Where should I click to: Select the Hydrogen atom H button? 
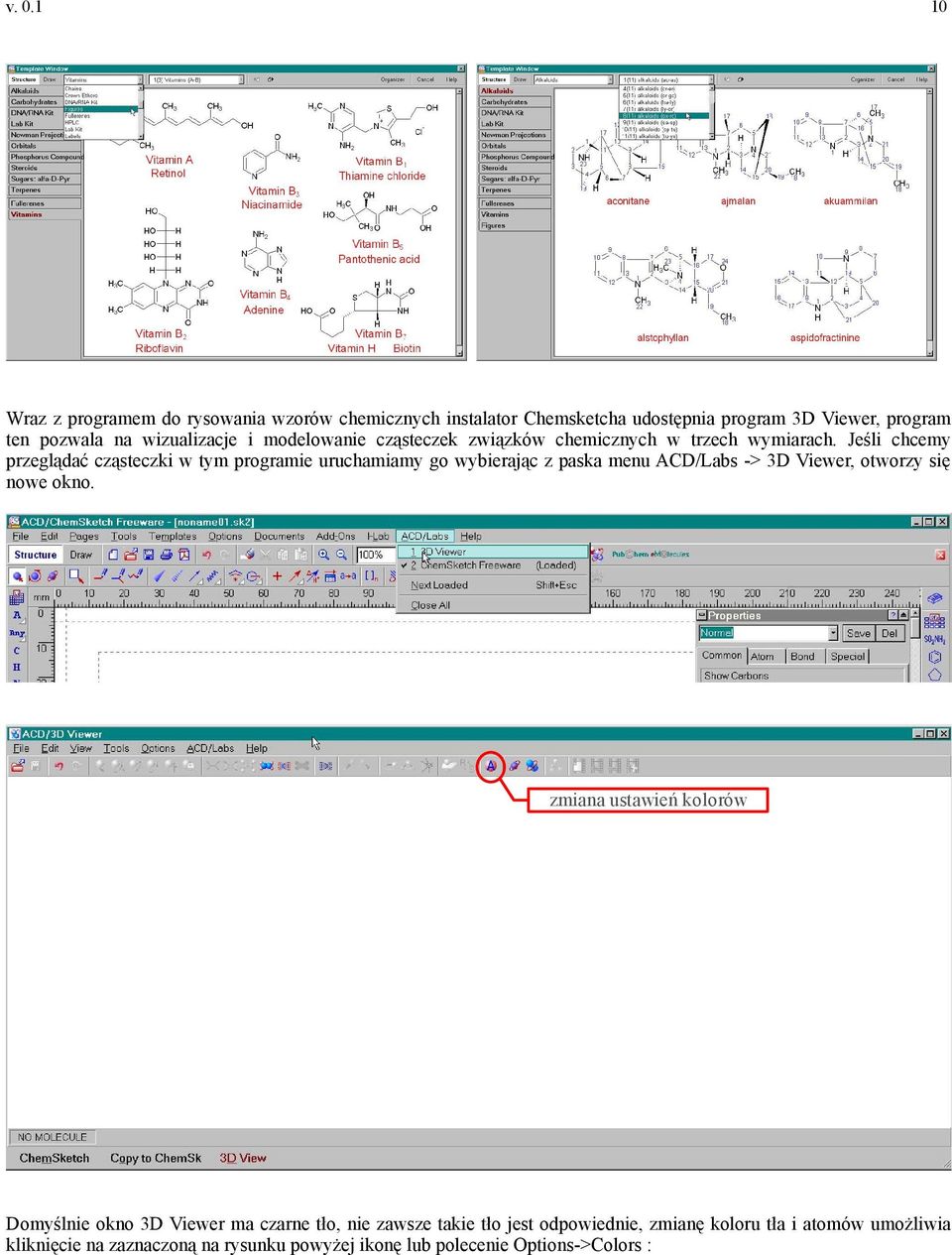tap(17, 668)
